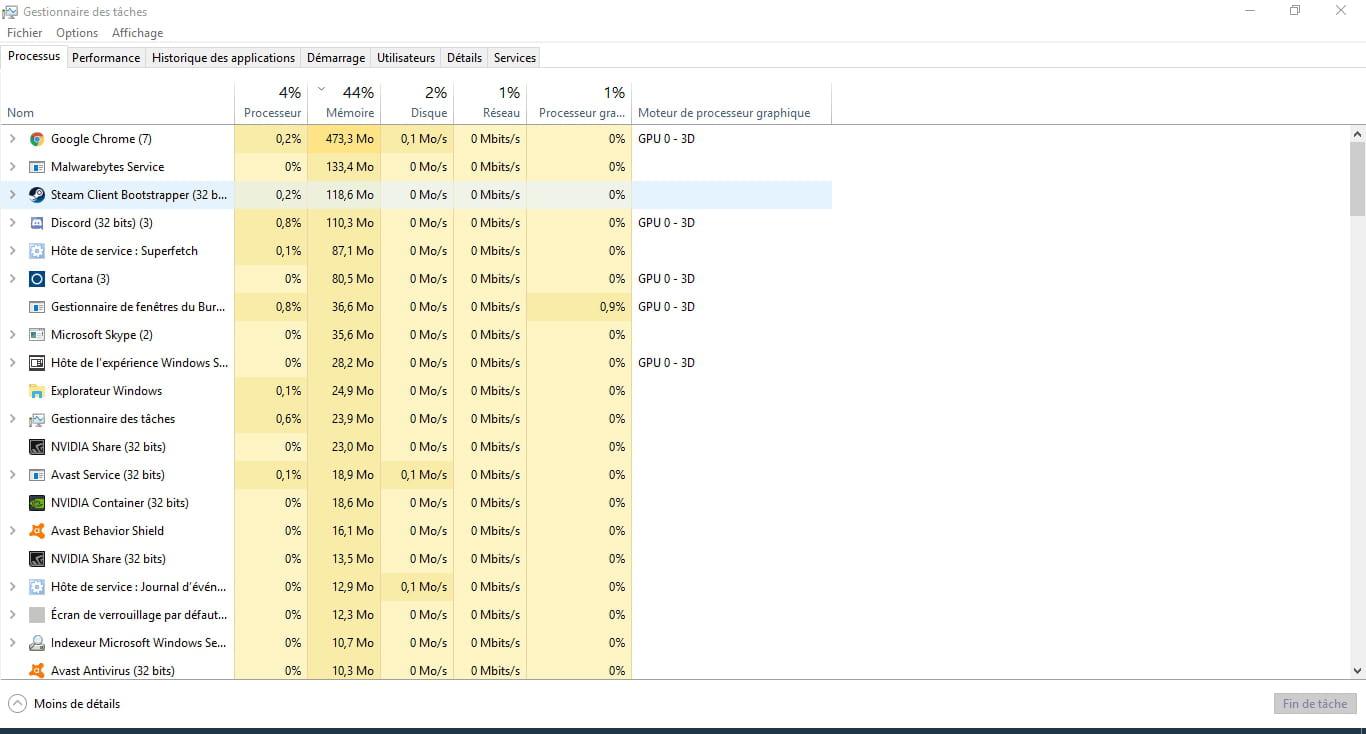Open the Services tab
This screenshot has width=1366, height=734.
pos(515,58)
